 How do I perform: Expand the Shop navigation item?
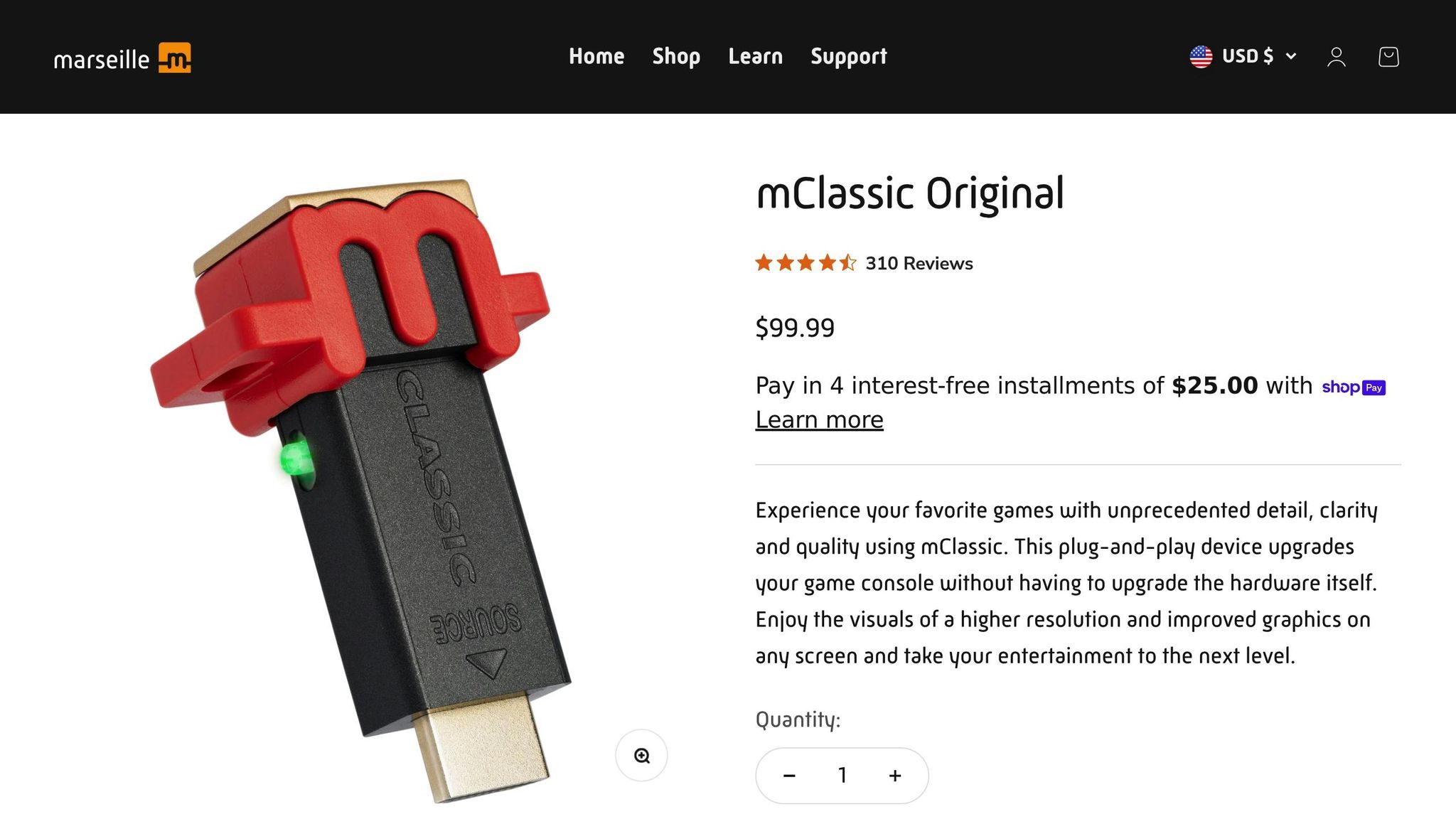click(x=675, y=57)
